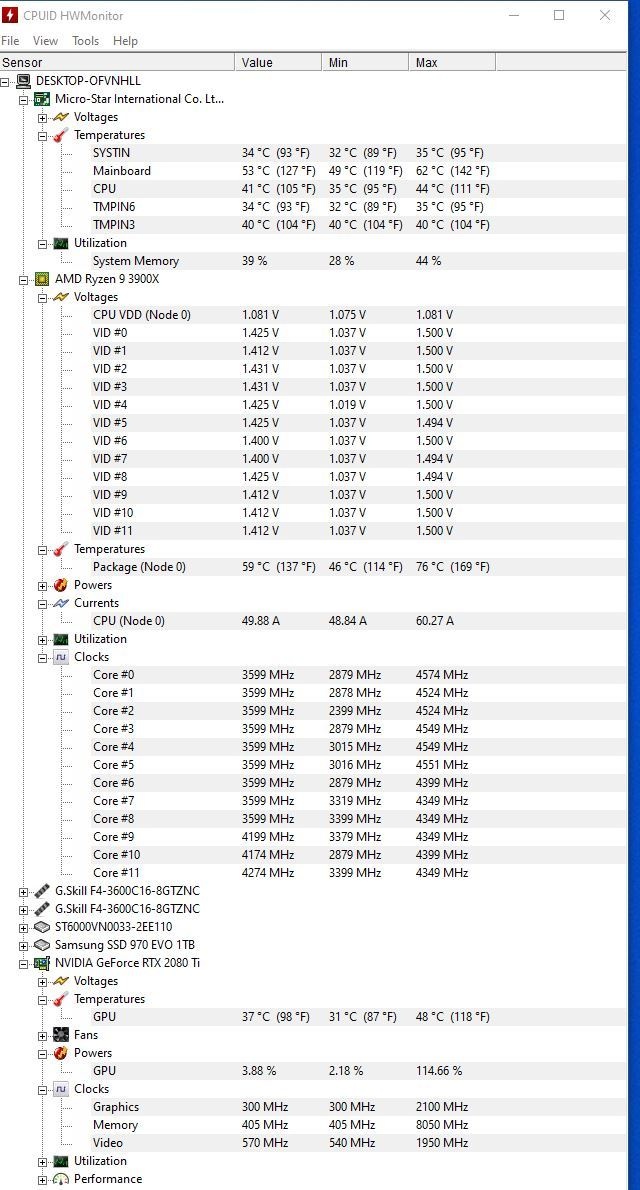
Task: Click the voltage icon under the motherboard
Action: [61, 117]
